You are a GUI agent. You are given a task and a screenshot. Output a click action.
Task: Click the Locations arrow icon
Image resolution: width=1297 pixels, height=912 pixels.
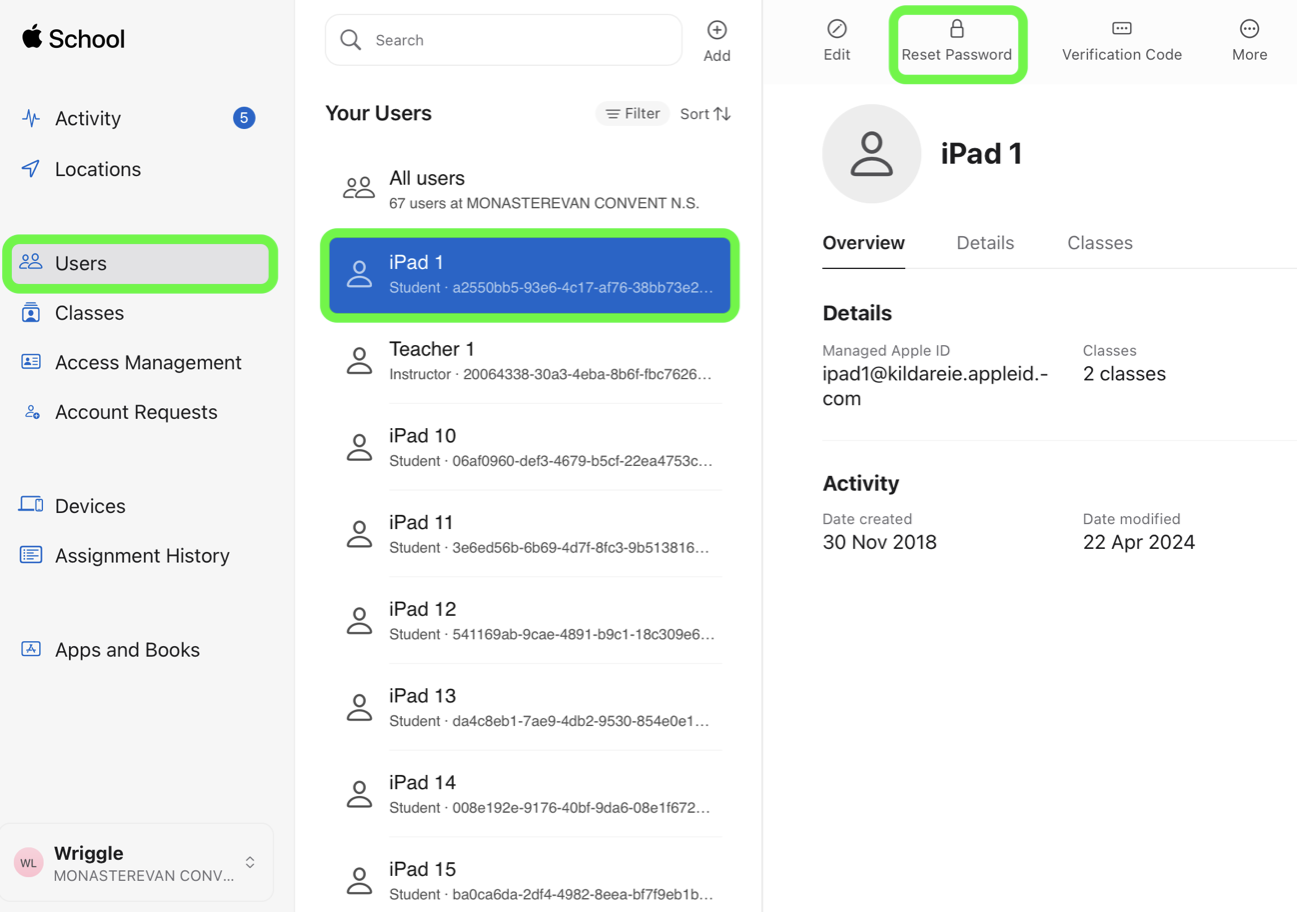point(31,169)
